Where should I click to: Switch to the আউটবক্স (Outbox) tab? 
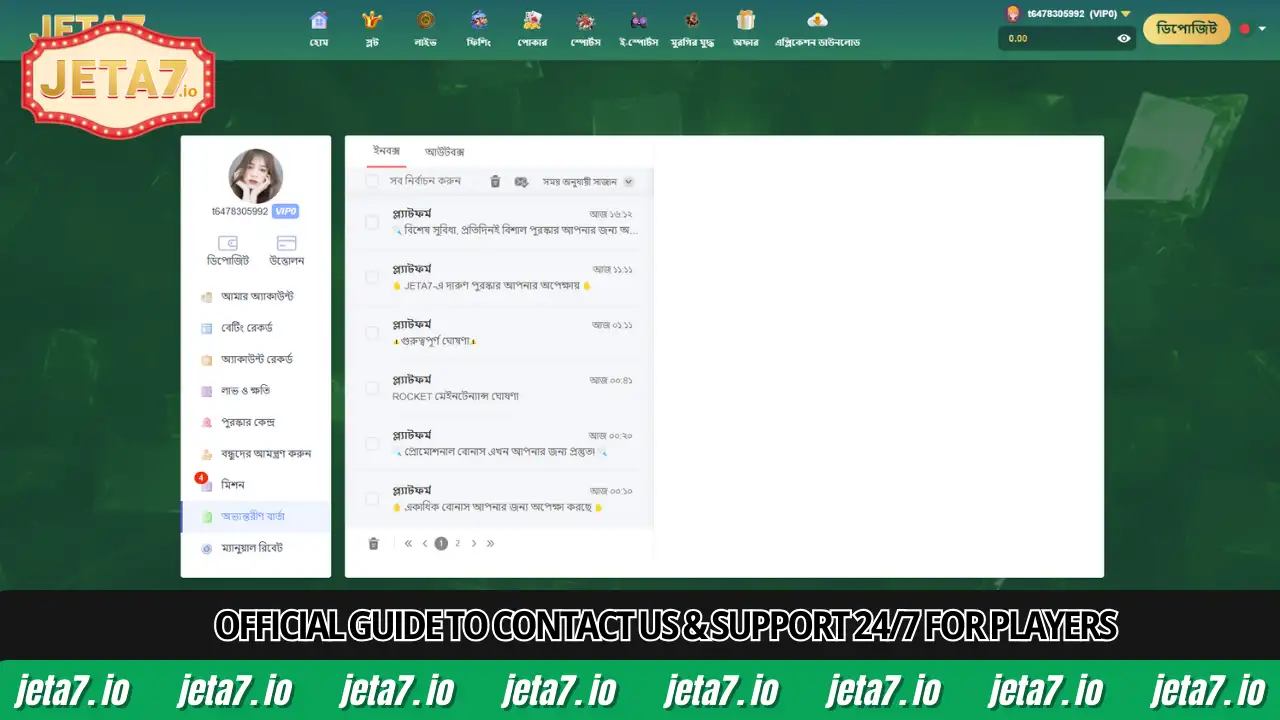click(444, 152)
